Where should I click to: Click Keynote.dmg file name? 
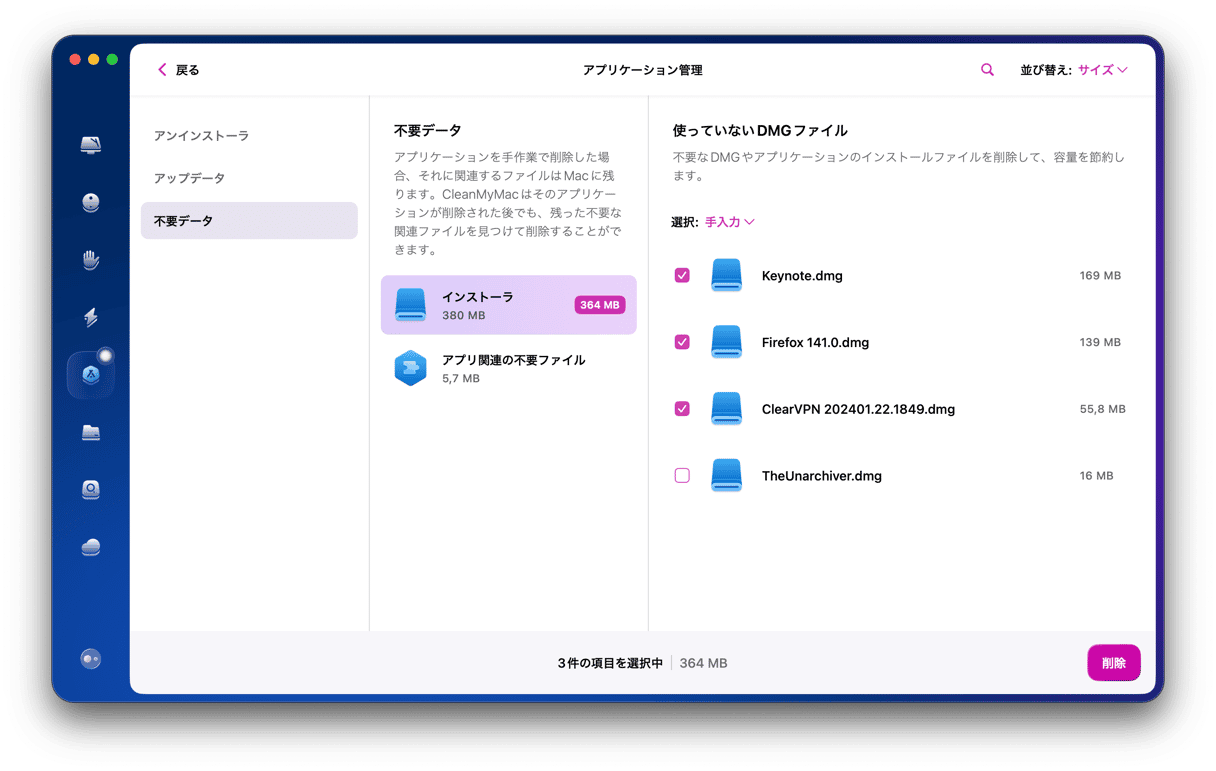(x=802, y=276)
